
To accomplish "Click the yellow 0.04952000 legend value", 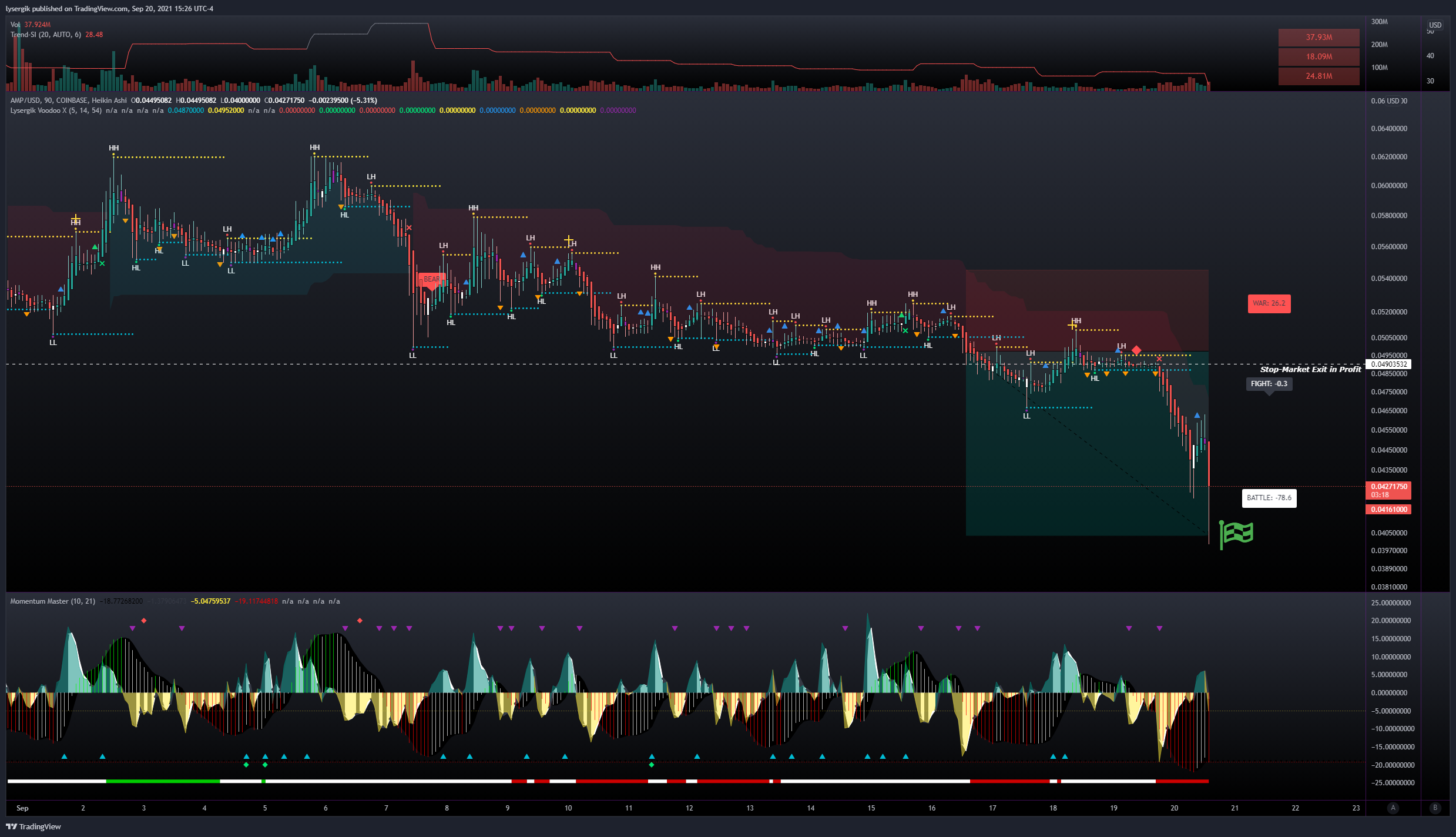I will 226,111.
